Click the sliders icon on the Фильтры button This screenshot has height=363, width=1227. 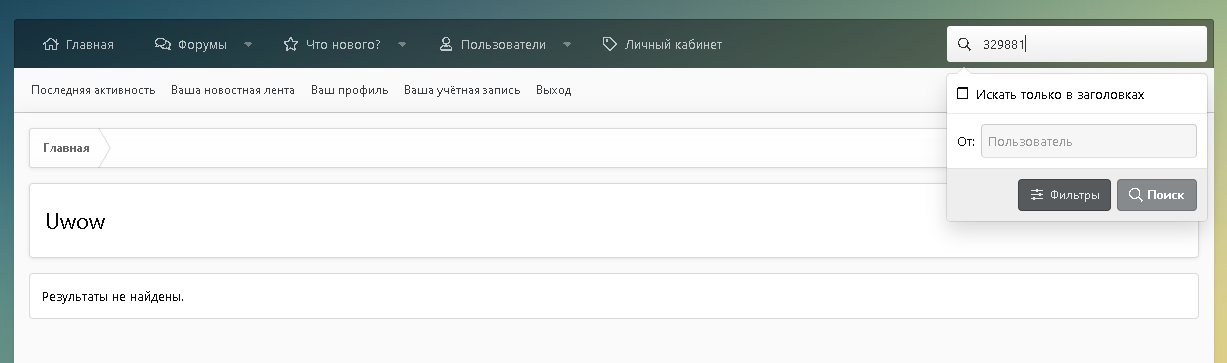[x=1037, y=195]
